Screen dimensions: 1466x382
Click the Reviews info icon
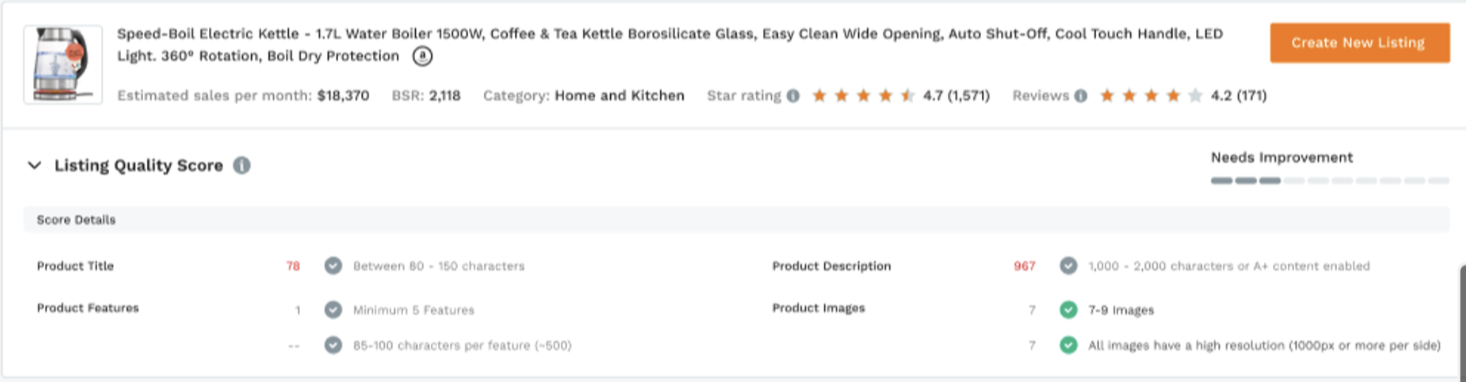click(x=1081, y=96)
